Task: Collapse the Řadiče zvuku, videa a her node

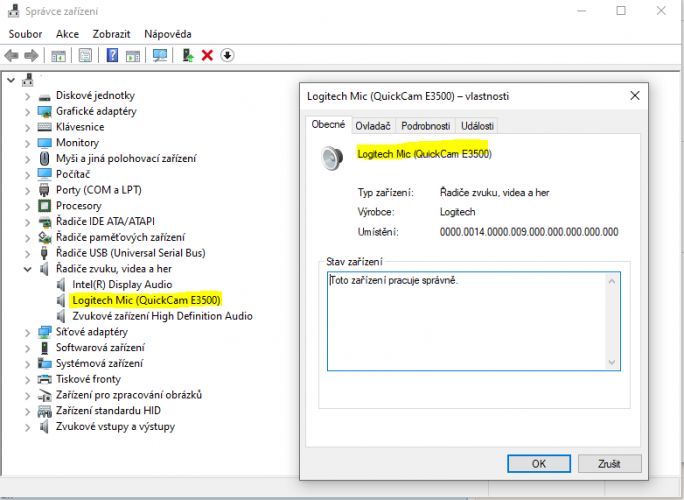Action: click(x=27, y=269)
